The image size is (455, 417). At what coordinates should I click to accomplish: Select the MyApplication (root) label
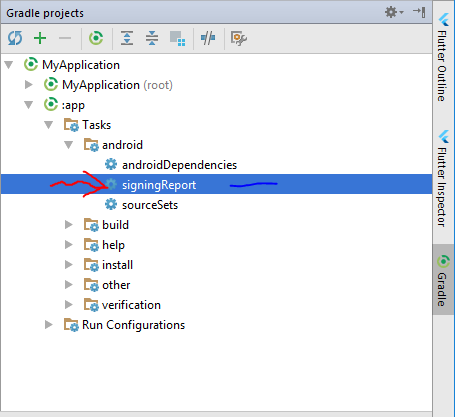[118, 85]
